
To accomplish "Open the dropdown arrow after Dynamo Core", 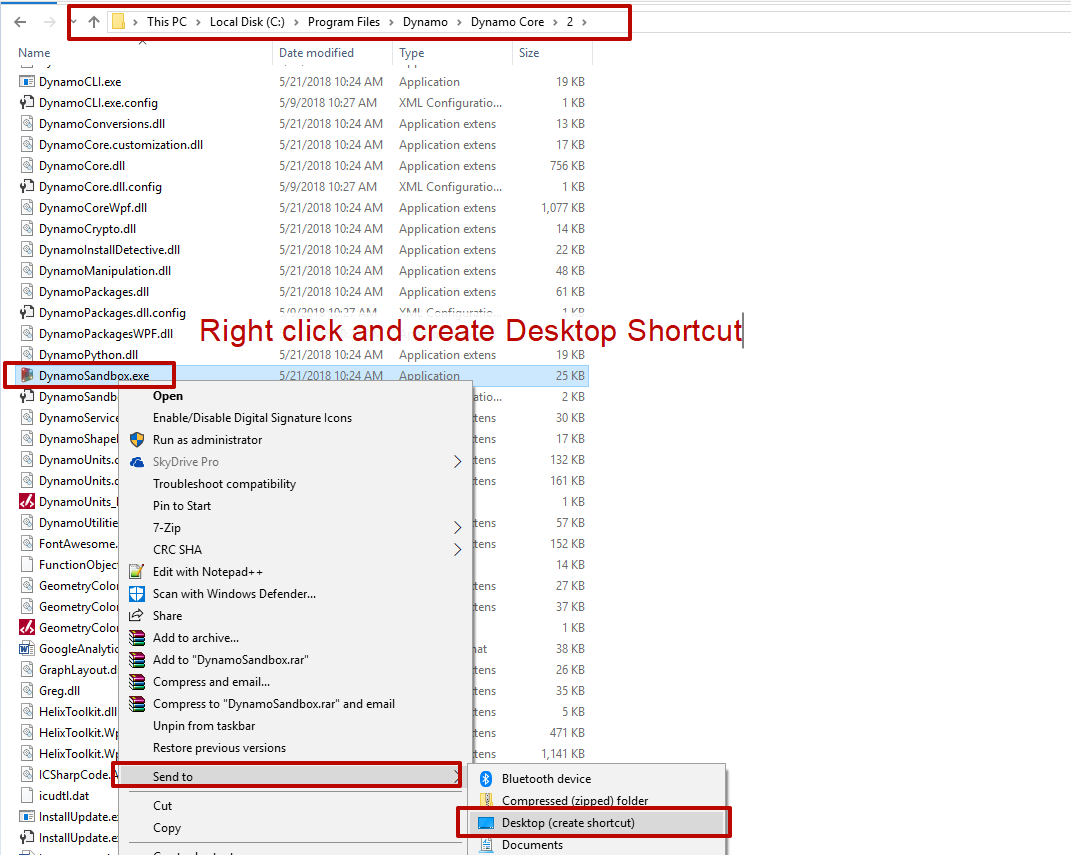I will pyautogui.click(x=555, y=22).
